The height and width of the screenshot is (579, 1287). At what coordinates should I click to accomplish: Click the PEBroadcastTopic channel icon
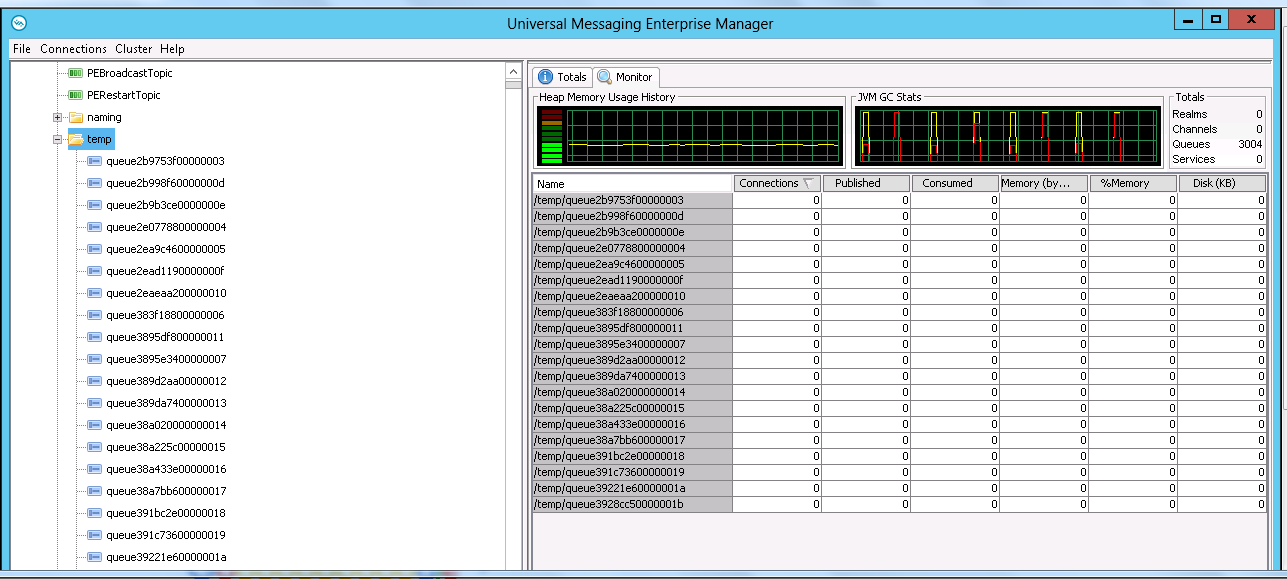[75, 73]
